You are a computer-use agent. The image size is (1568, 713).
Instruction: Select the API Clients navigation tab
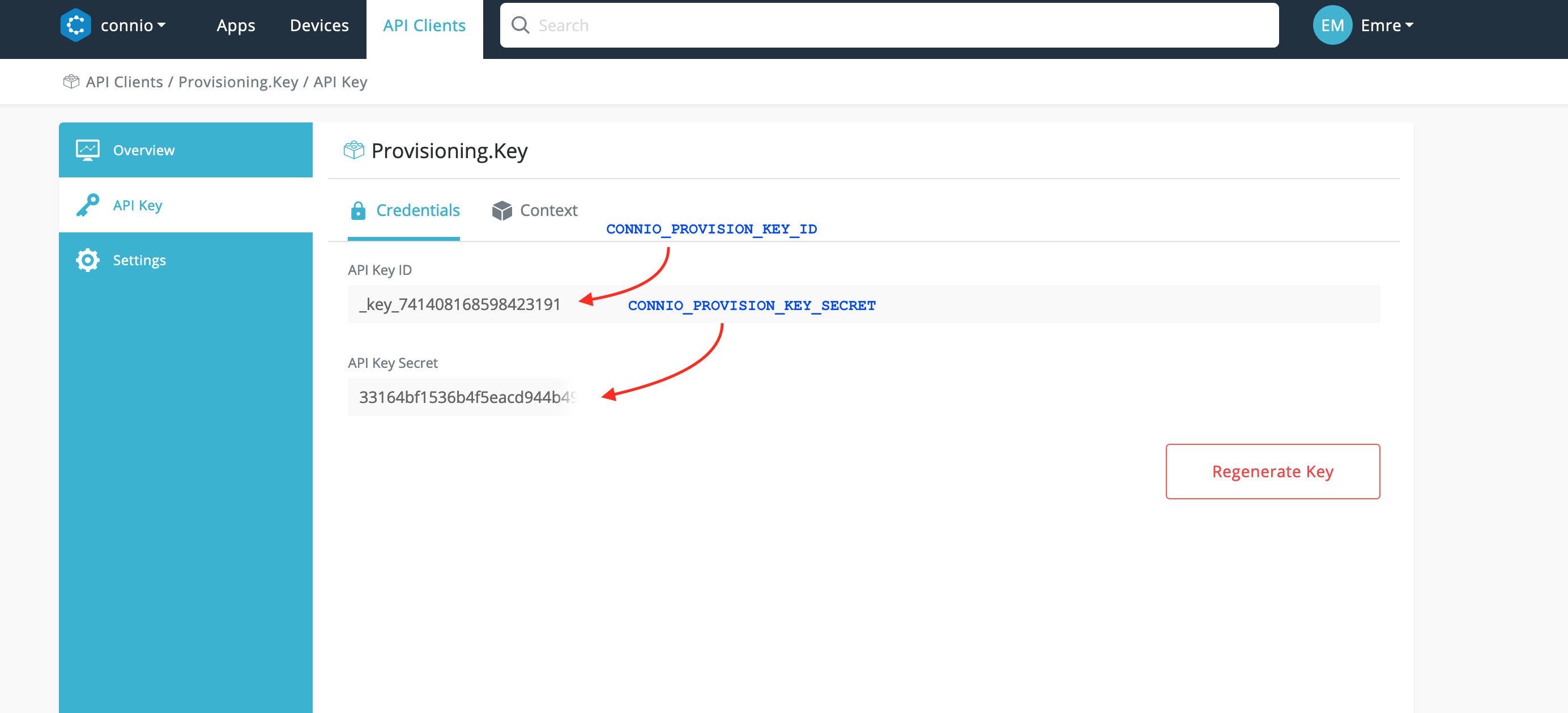[x=424, y=25]
